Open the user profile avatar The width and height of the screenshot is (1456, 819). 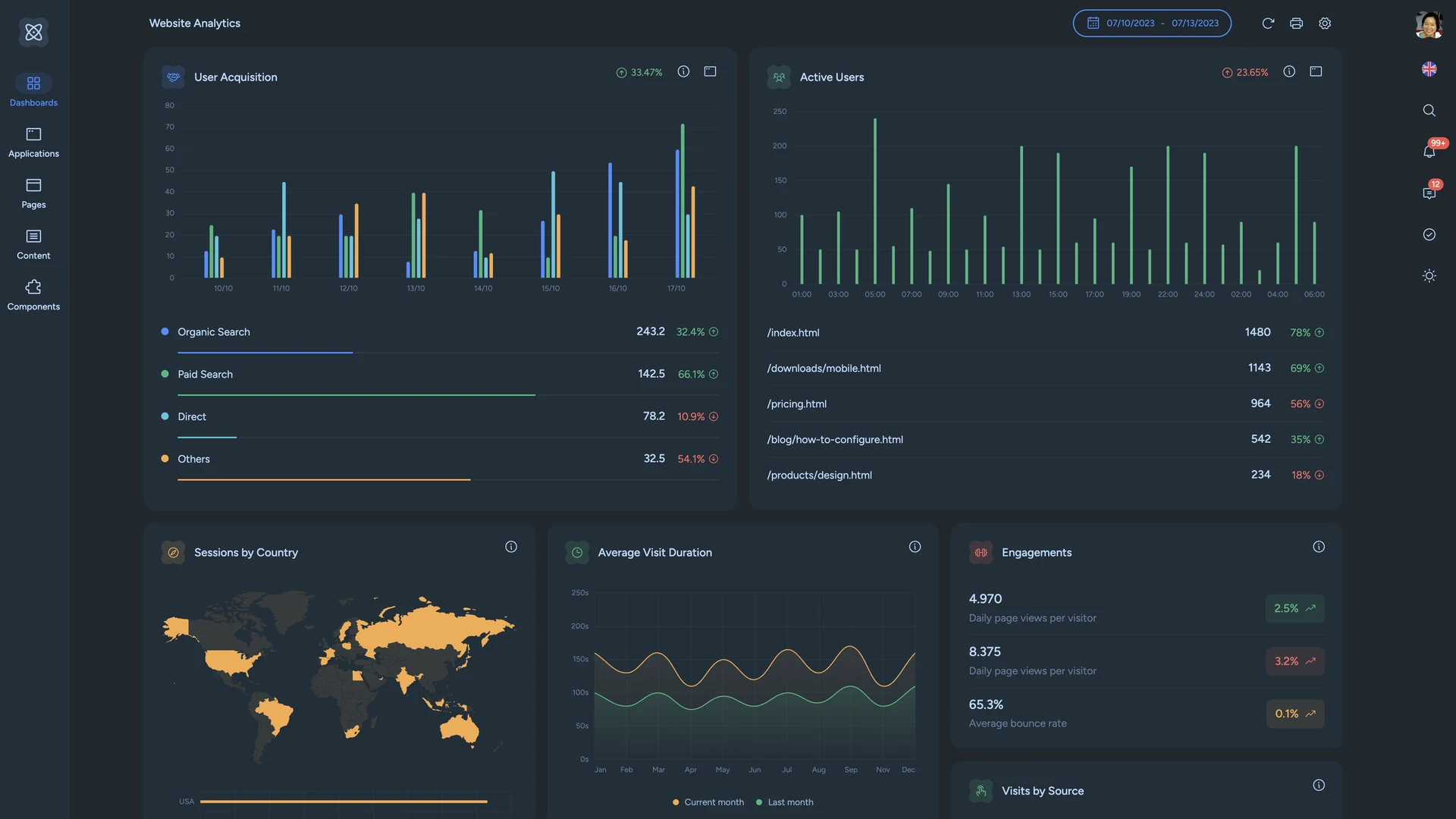coord(1429,24)
